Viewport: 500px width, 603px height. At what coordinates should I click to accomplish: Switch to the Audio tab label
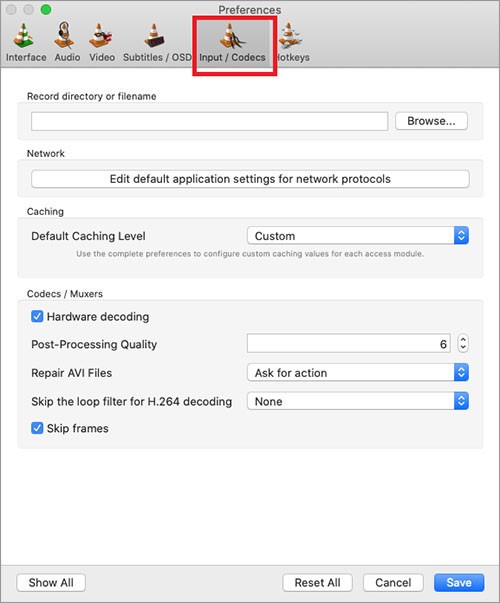click(67, 57)
